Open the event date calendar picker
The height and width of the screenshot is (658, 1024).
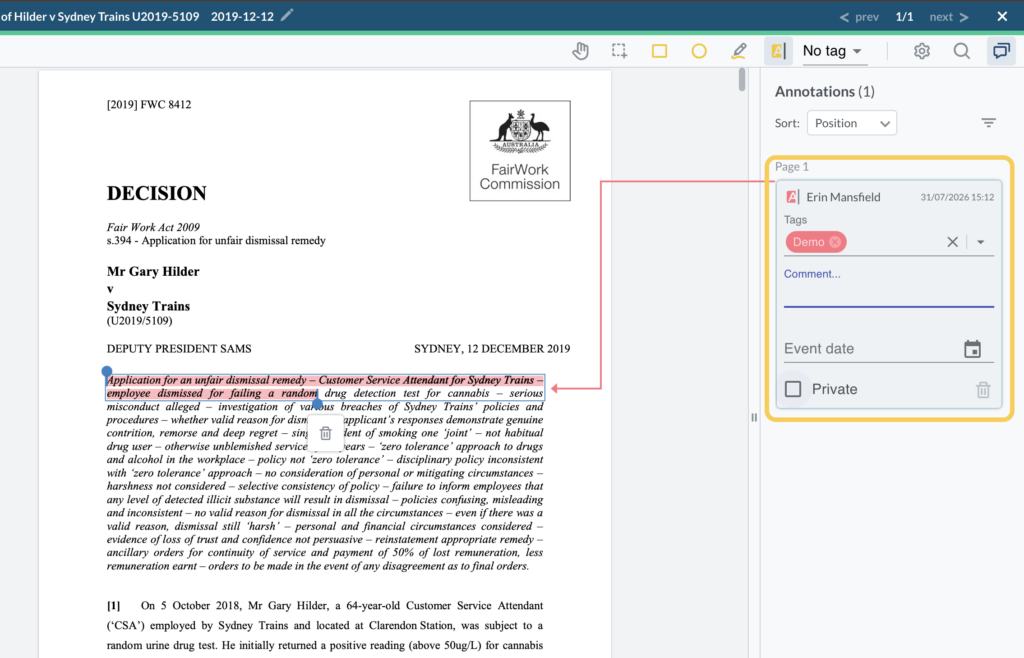pyautogui.click(x=972, y=349)
